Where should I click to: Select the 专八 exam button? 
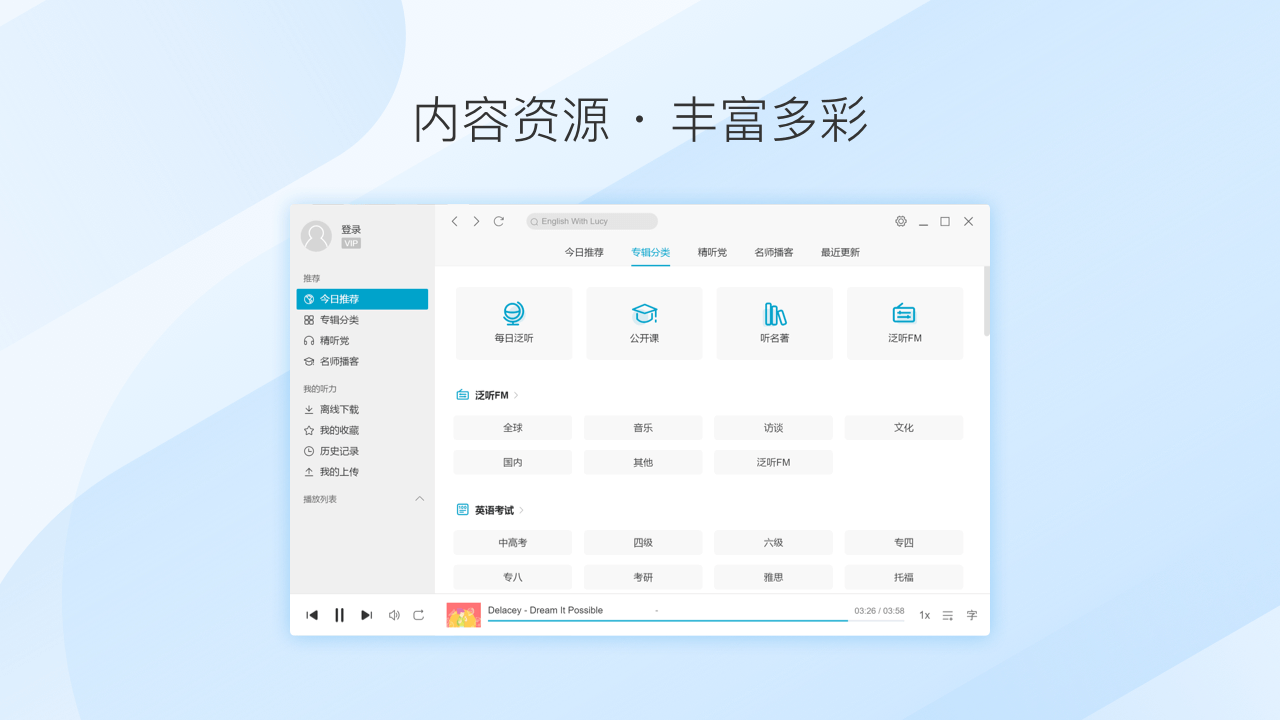pos(513,577)
